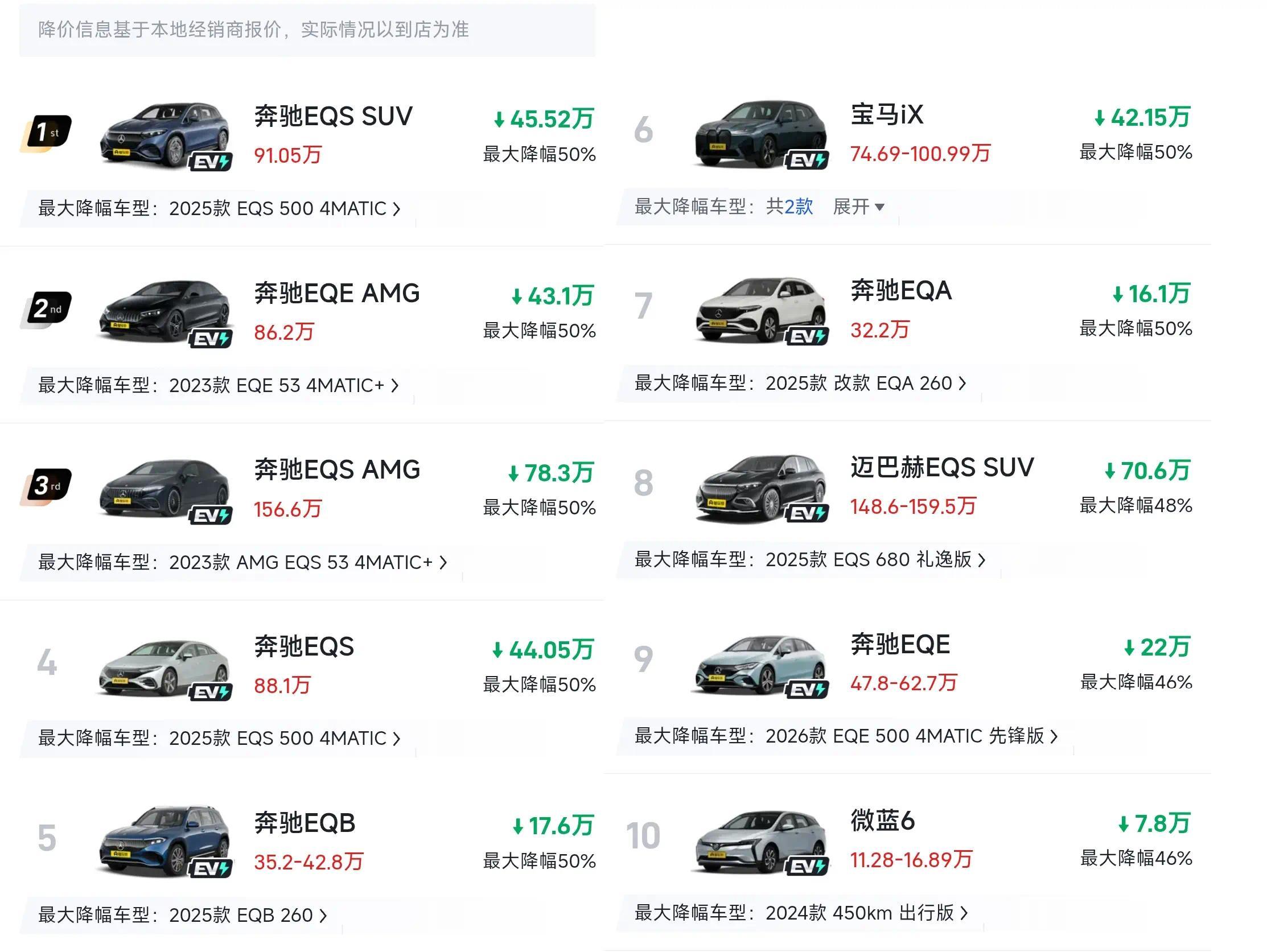This screenshot has height=952, width=1267.
Task: Open 2026款 EQE 500 4MATIC 先锋版 chevron
Action: pyautogui.click(x=1054, y=736)
